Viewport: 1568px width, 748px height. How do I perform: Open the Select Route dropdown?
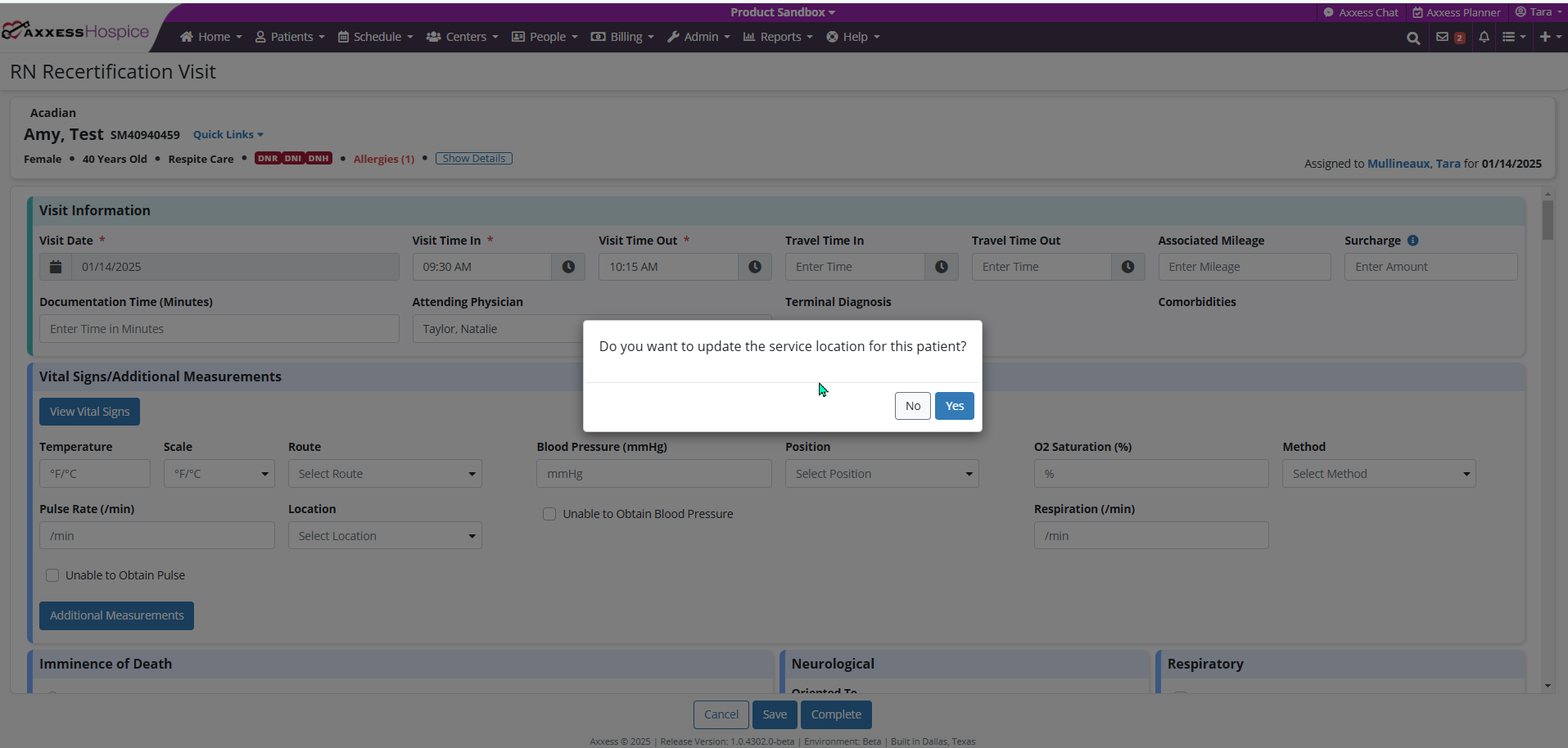click(385, 474)
